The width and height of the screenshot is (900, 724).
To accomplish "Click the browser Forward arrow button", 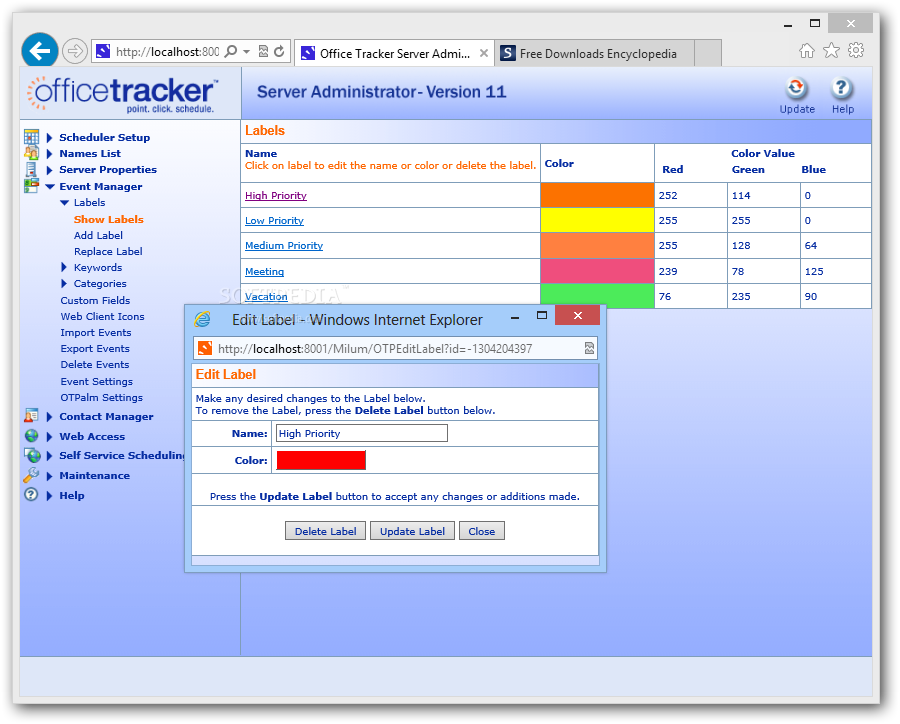I will click(75, 51).
